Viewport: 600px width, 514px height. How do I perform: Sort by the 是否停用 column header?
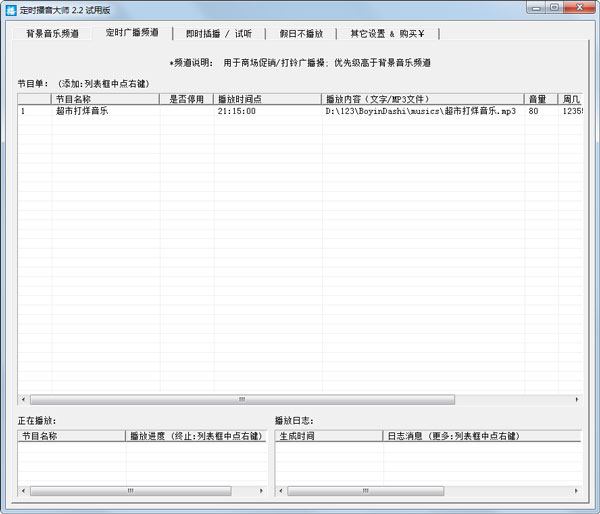186,99
